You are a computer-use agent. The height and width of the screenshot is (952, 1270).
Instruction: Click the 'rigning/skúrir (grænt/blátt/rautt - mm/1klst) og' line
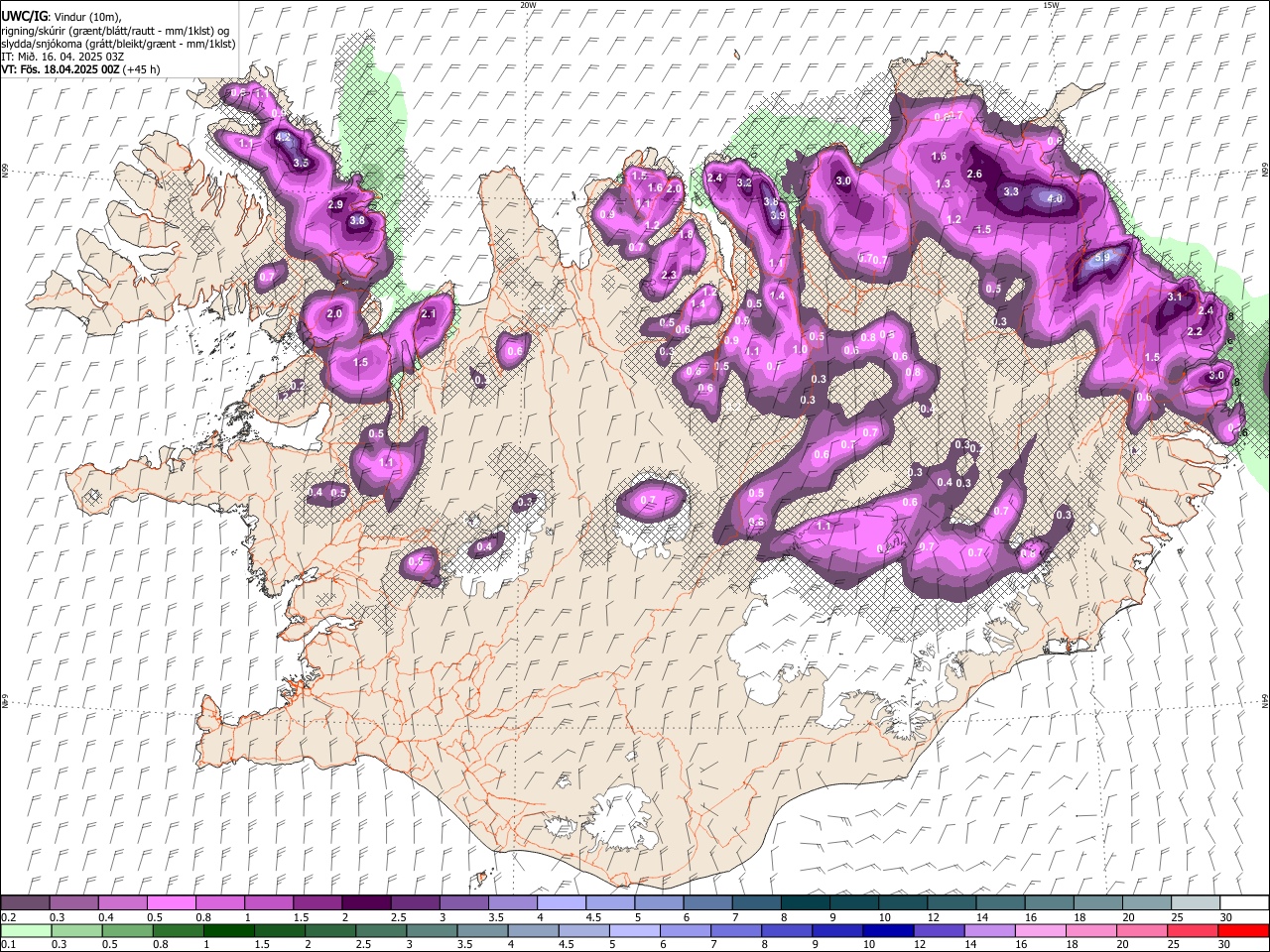(115, 31)
